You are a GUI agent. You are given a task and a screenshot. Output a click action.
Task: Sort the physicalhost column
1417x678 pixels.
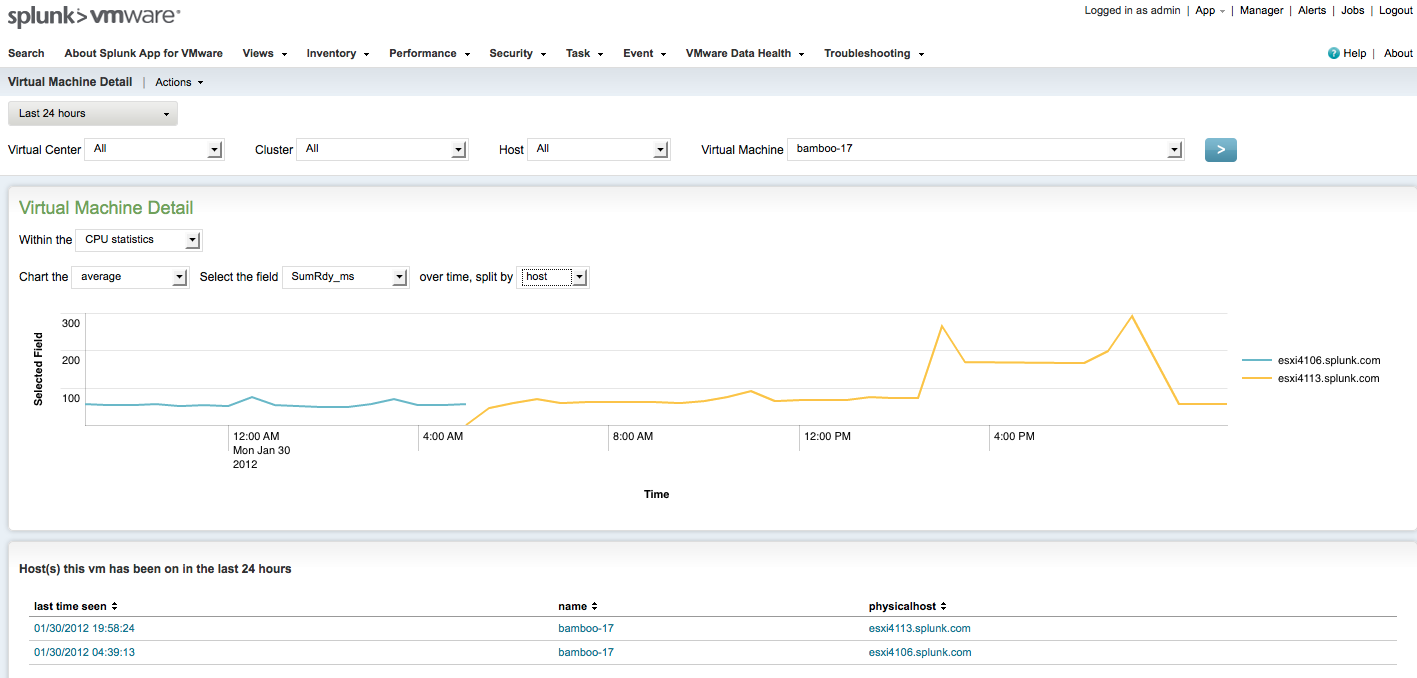pyautogui.click(x=908, y=606)
